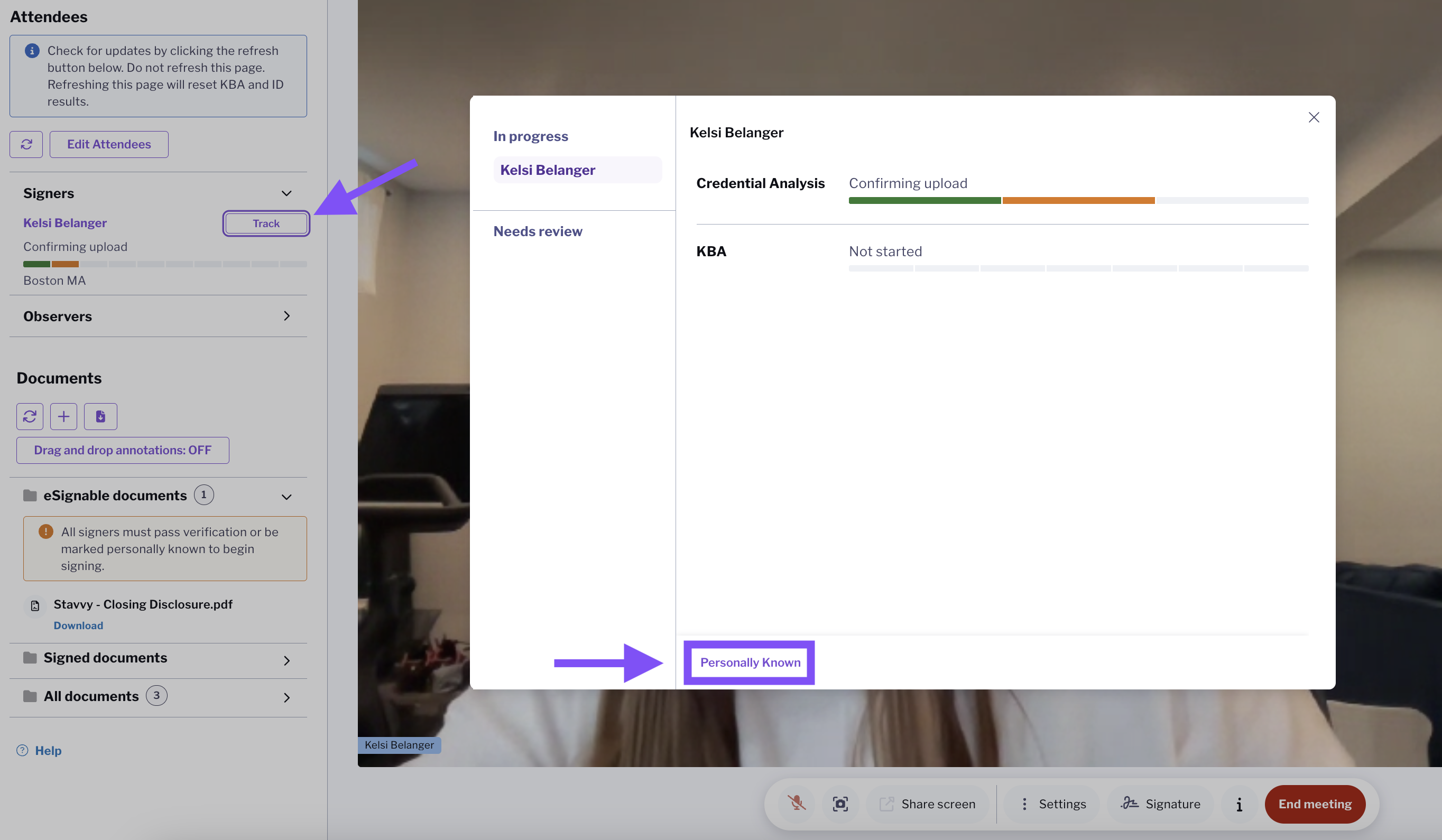1442x840 pixels.
Task: Click the Confirming upload status in sidebar
Action: (75, 247)
